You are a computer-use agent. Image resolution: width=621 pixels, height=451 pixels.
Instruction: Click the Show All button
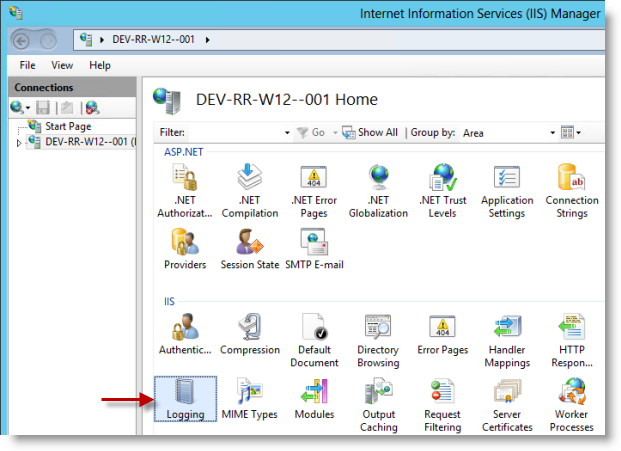pyautogui.click(x=370, y=132)
